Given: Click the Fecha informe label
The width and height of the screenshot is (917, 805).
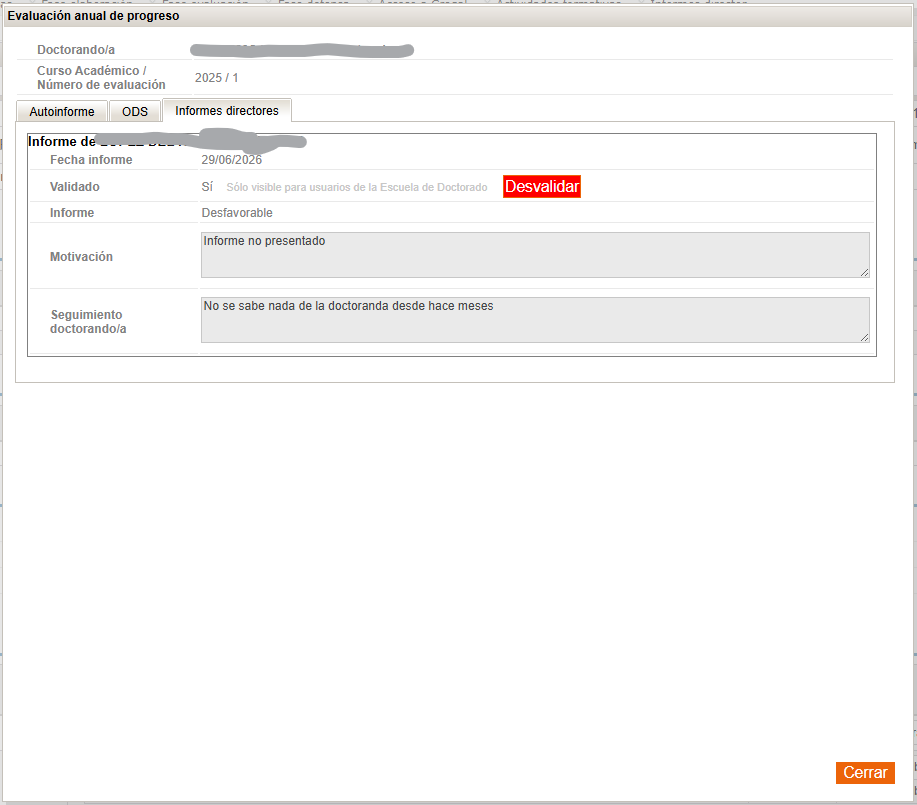Looking at the screenshot, I should click(x=91, y=160).
